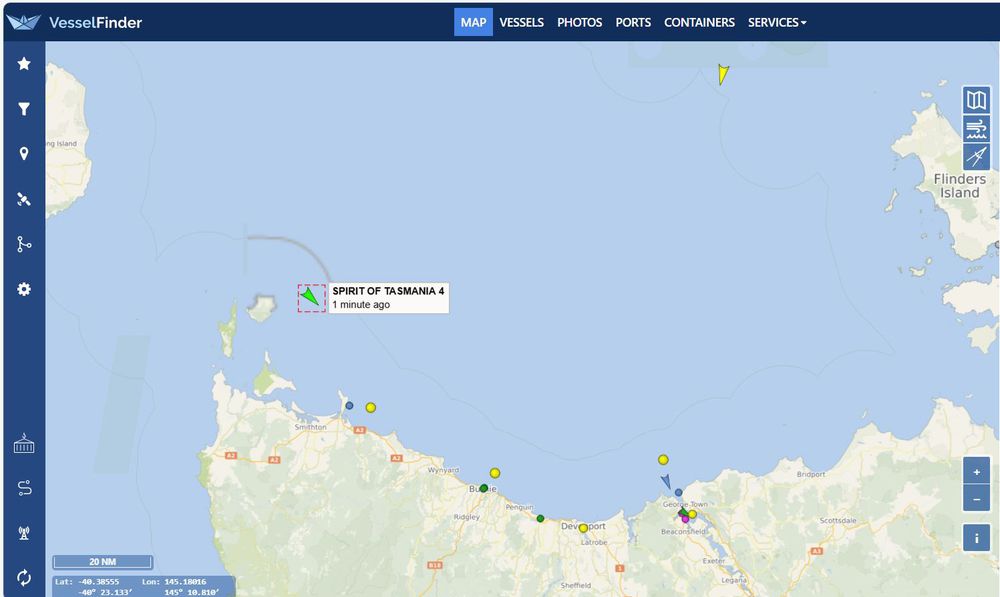Select the magenta vessel dot near Beaconsfield
Image resolution: width=1000 pixels, height=597 pixels.
(x=686, y=519)
